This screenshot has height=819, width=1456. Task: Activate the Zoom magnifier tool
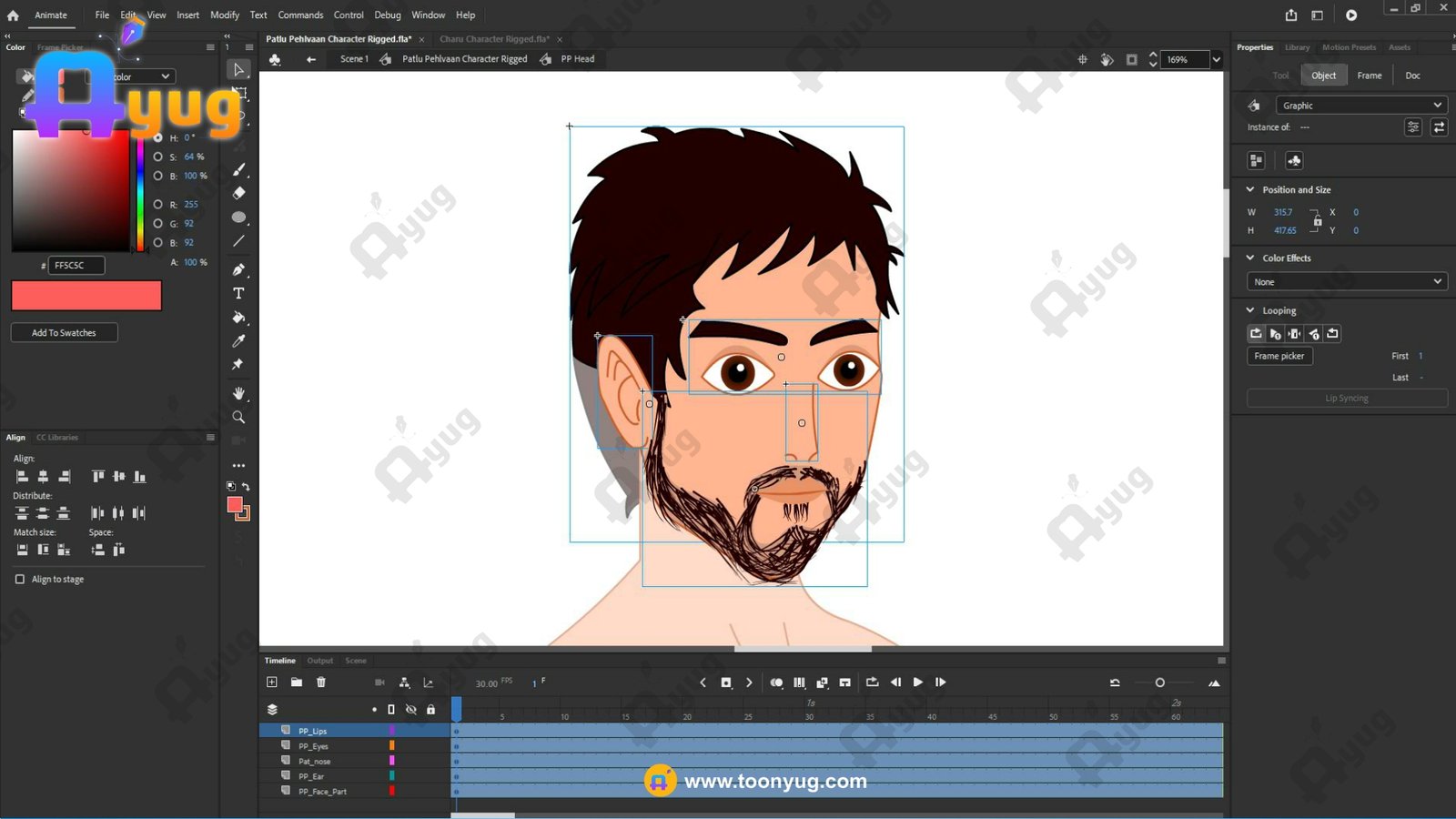(238, 417)
